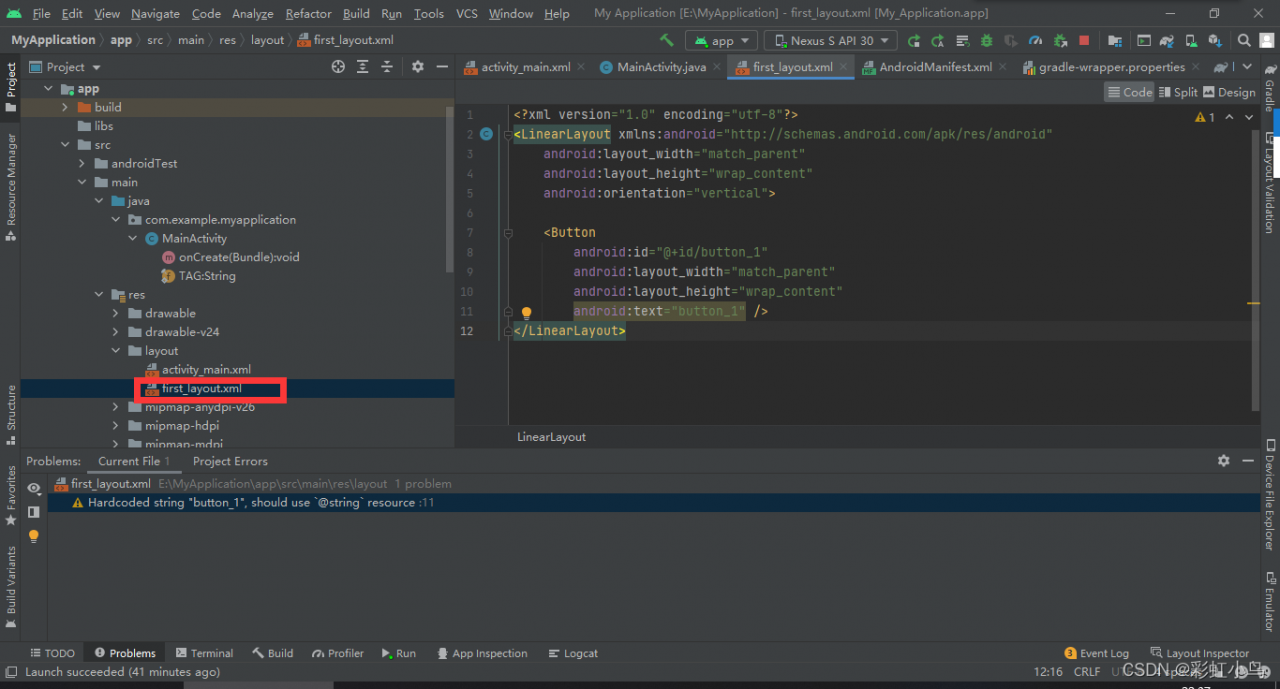This screenshot has width=1280, height=689.
Task: Open the Profiler gauge icon in toolbar
Action: 1035,41
